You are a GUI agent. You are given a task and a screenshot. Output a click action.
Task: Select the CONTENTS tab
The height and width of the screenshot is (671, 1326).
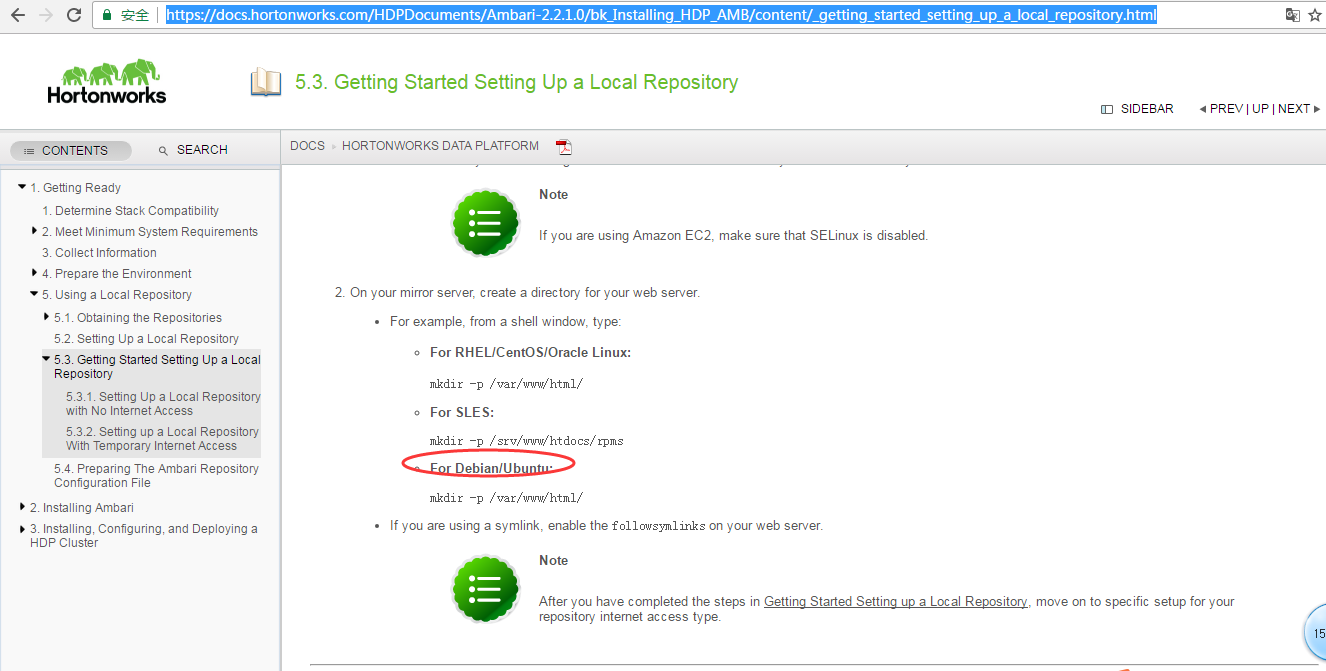pos(71,150)
